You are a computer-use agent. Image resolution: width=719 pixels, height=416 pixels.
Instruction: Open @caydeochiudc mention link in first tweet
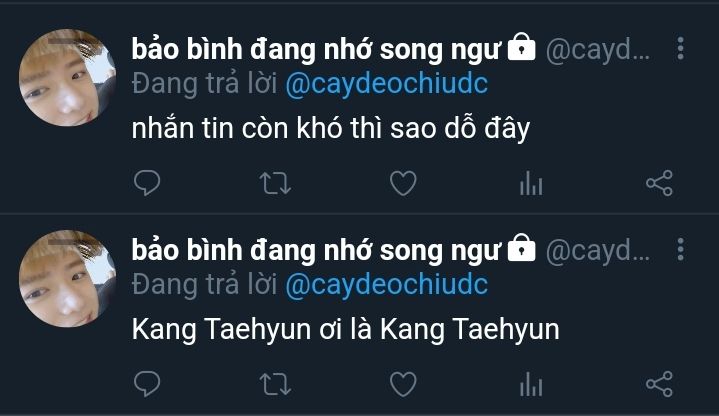(x=386, y=84)
